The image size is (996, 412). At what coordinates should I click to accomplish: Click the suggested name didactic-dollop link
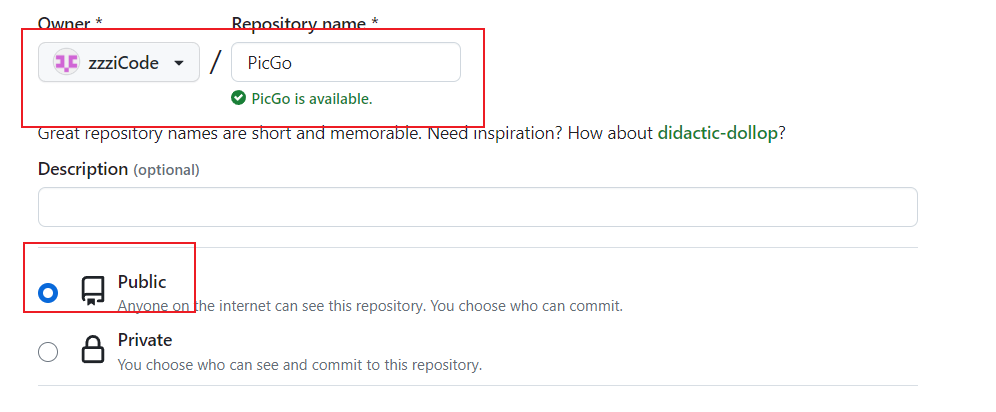[717, 133]
